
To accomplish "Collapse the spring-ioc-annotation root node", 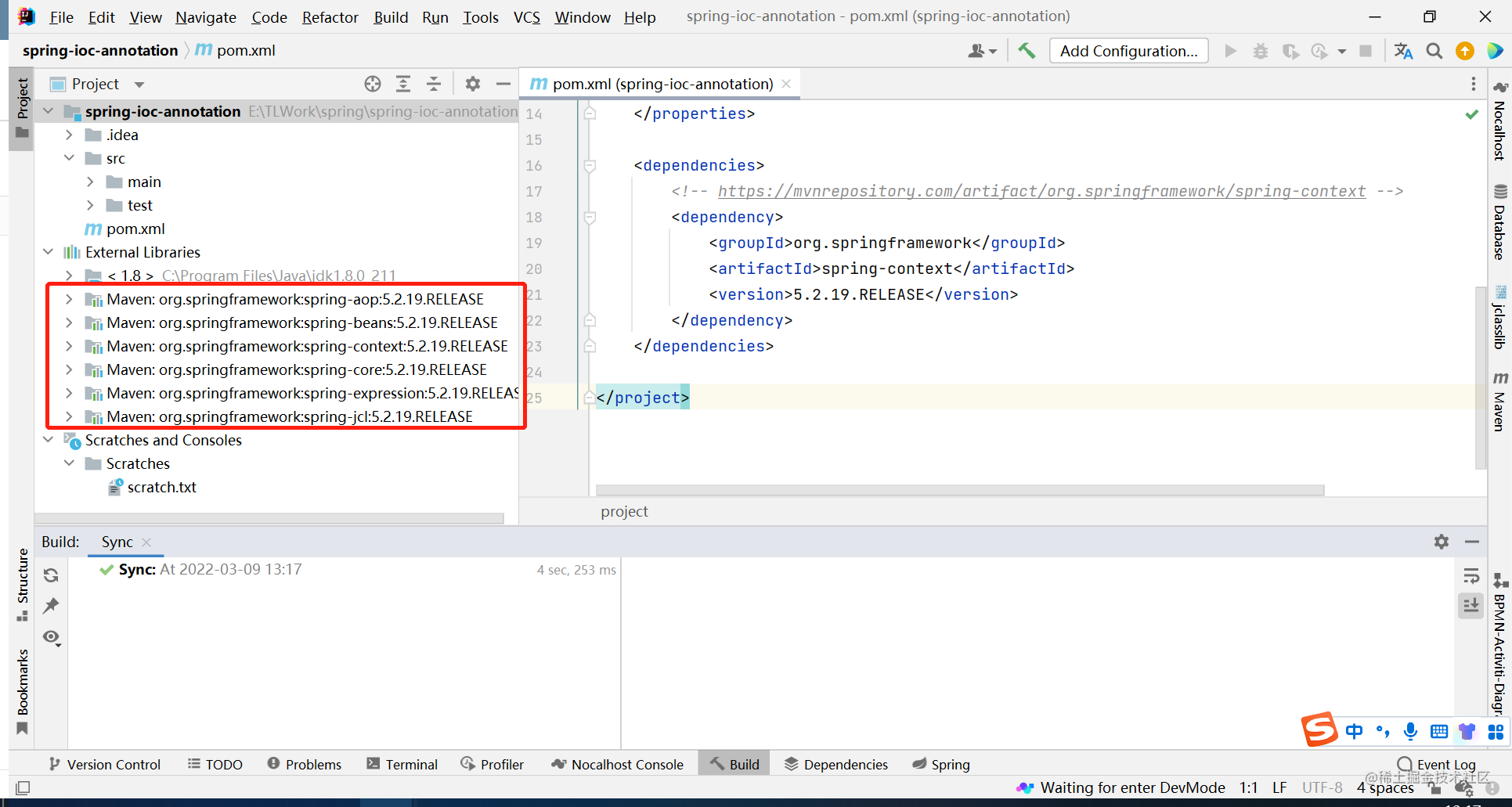I will 49,111.
